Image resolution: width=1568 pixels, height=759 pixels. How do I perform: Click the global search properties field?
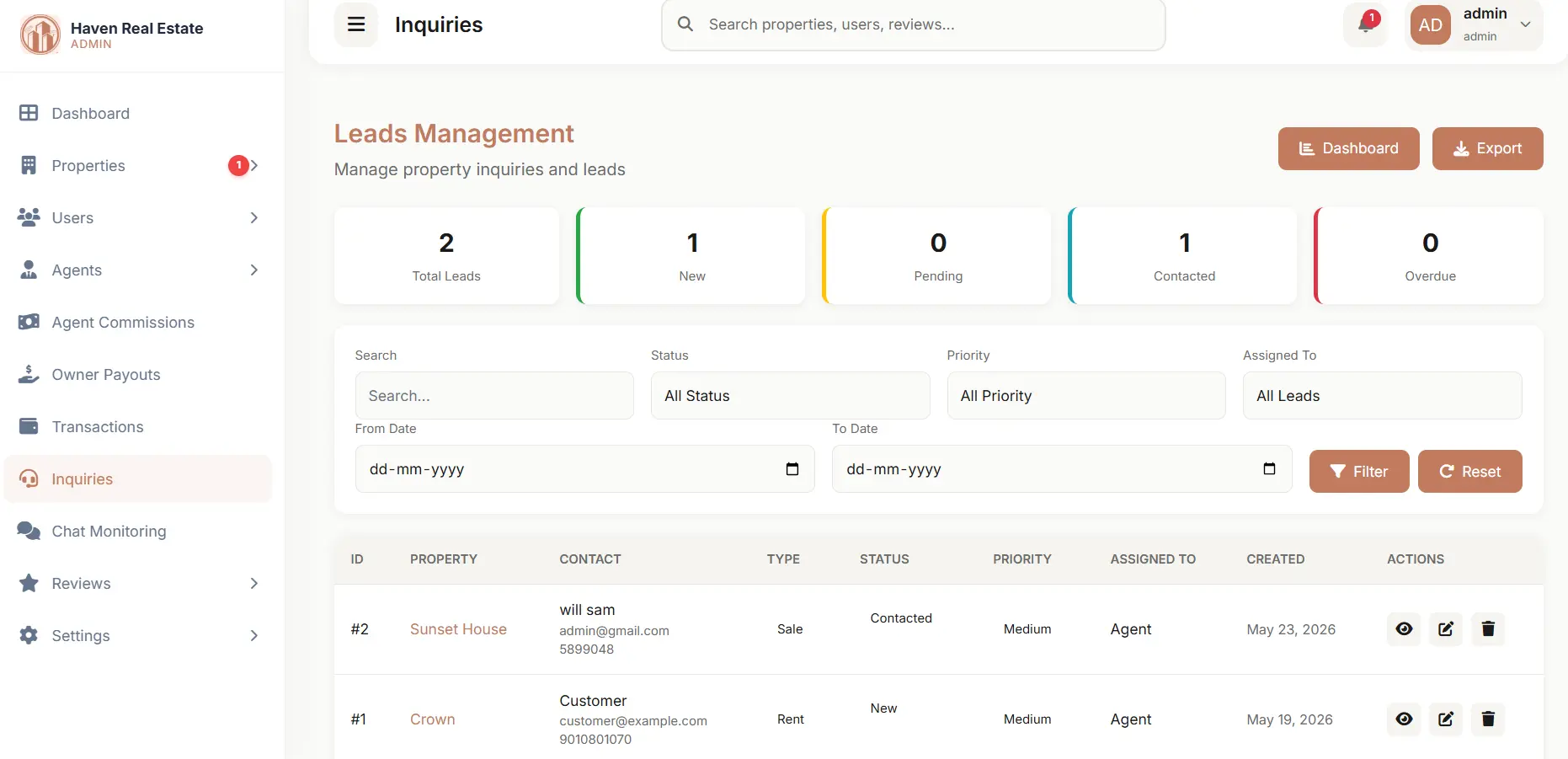[x=913, y=24]
